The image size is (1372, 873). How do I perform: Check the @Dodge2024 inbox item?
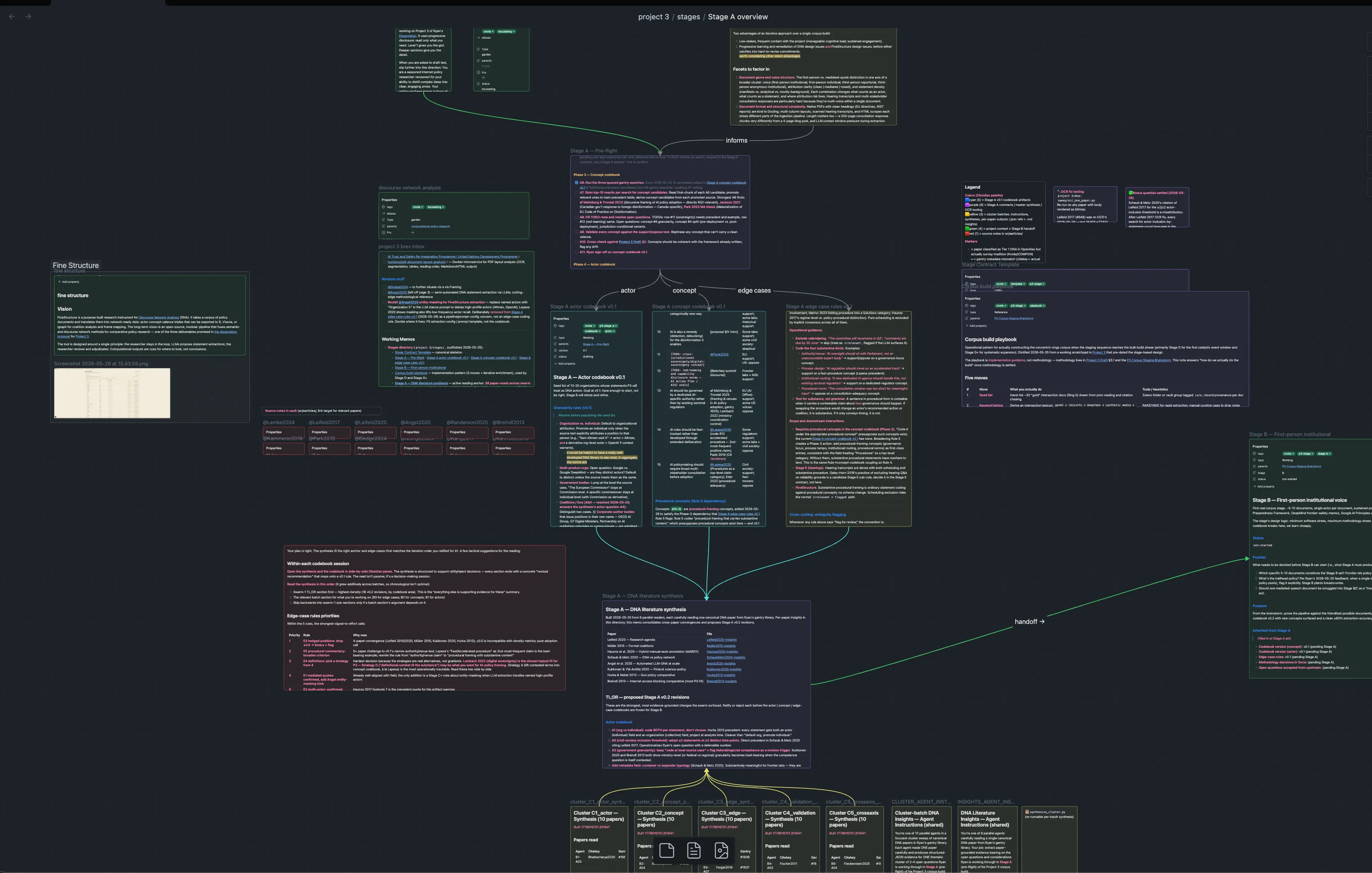click(x=385, y=287)
